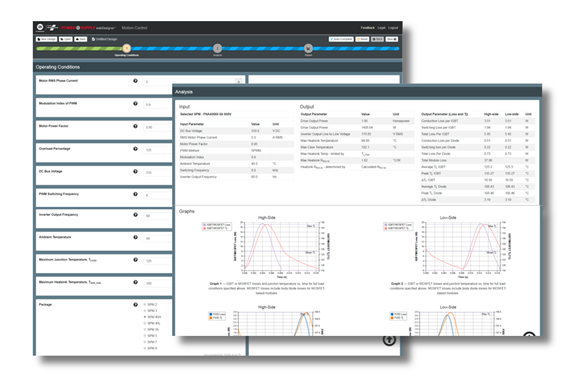Click the New Design button
This screenshot has height=391, width=570.
coord(47,39)
